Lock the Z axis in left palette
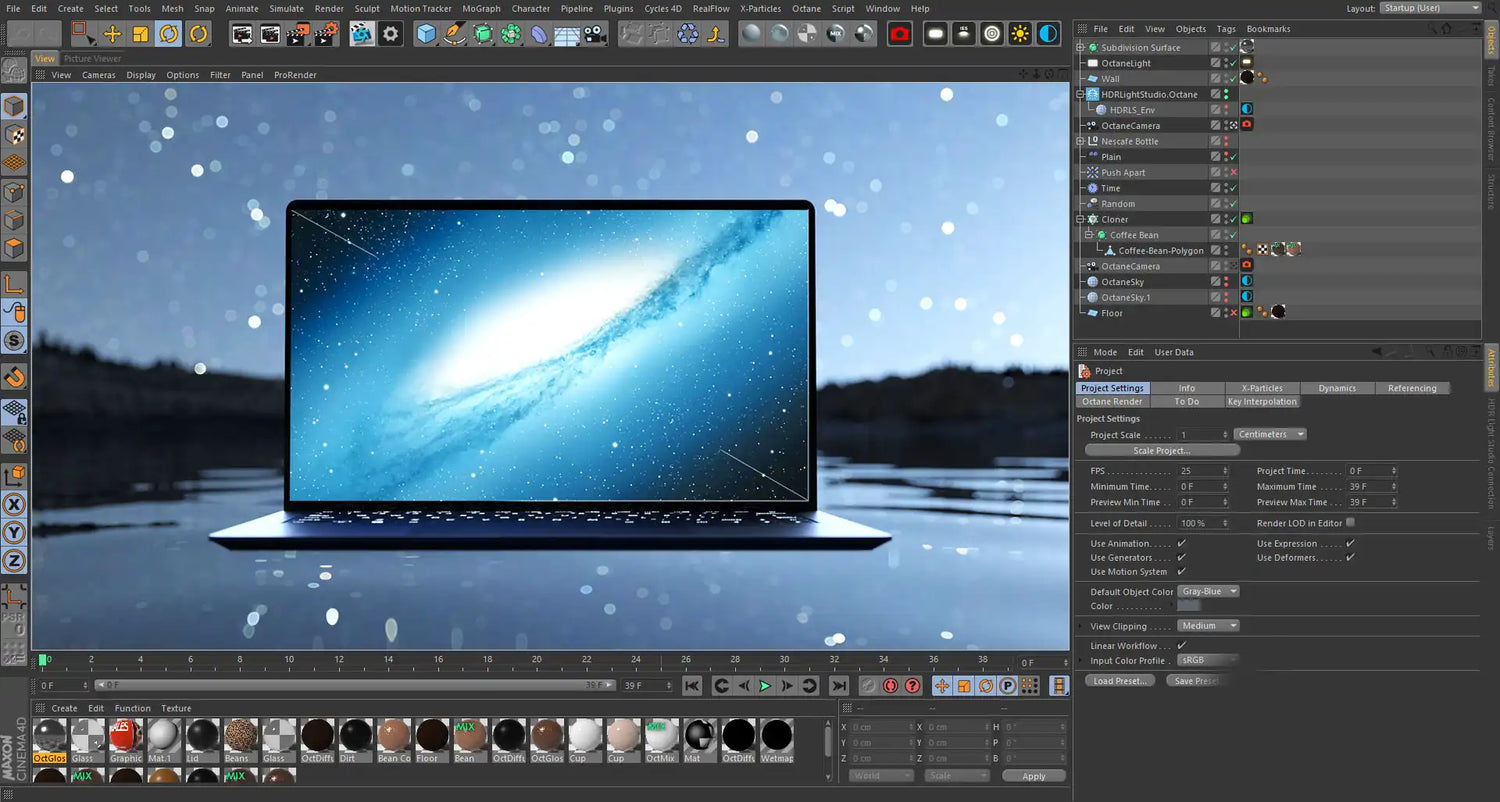 click(x=14, y=560)
